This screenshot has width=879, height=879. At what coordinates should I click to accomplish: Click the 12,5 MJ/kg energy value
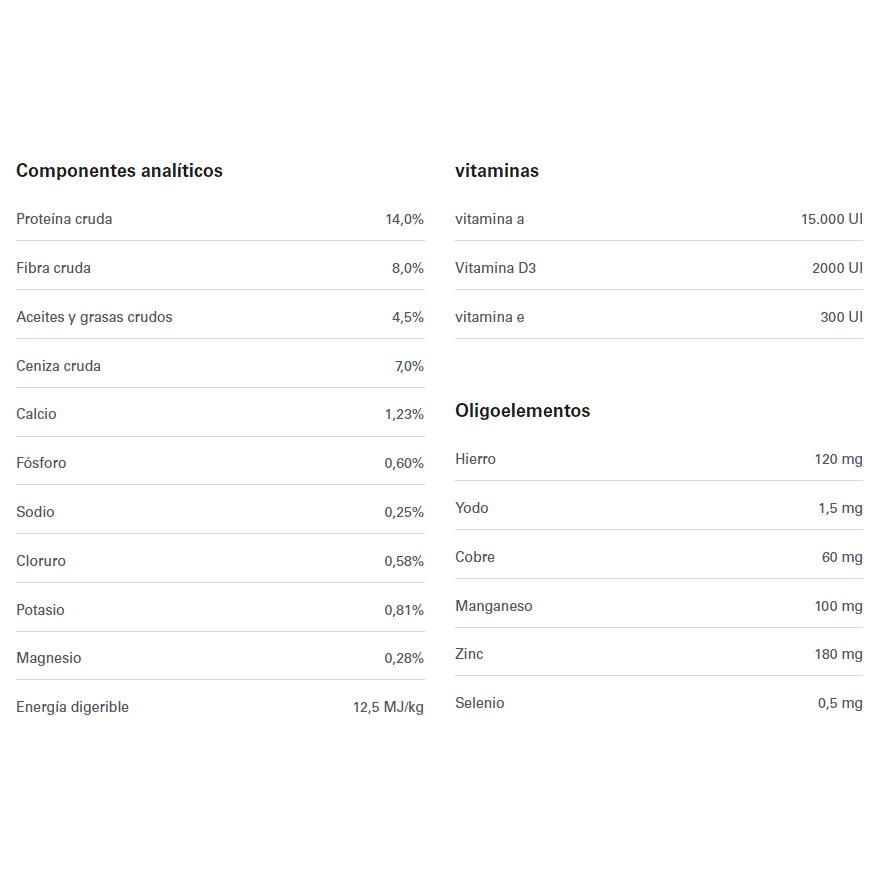click(388, 707)
